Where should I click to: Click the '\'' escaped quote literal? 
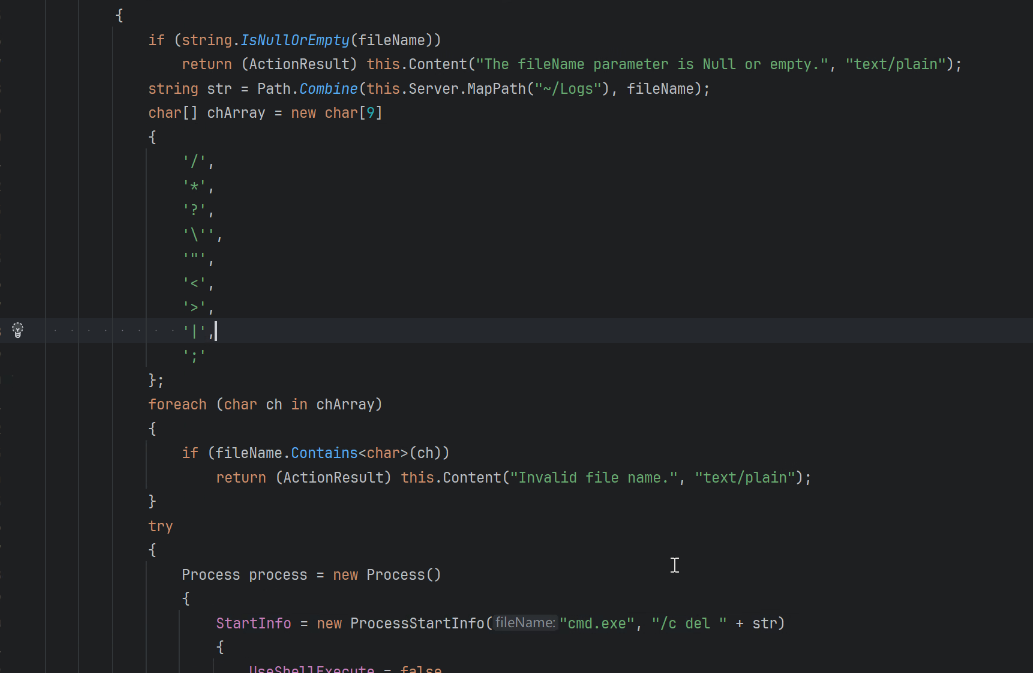[198, 235]
